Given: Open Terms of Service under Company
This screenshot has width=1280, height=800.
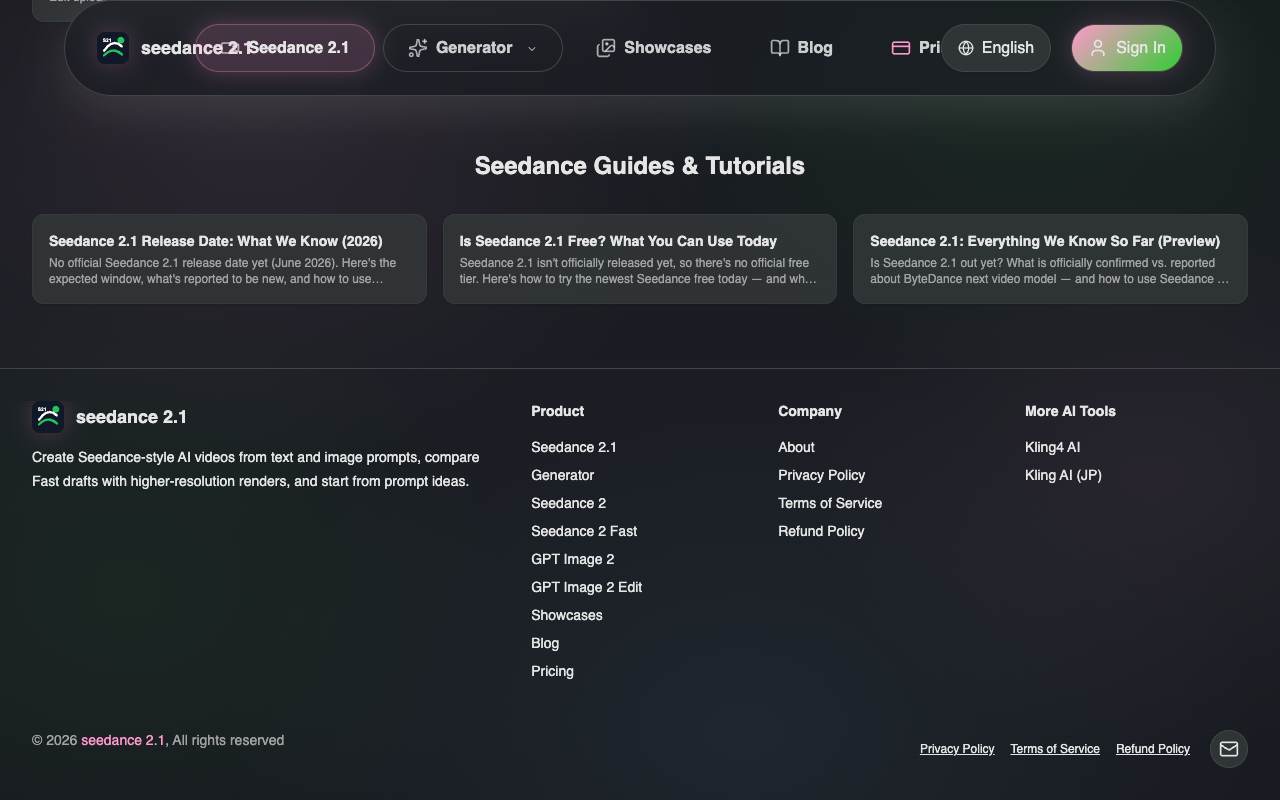Looking at the screenshot, I should 830,503.
